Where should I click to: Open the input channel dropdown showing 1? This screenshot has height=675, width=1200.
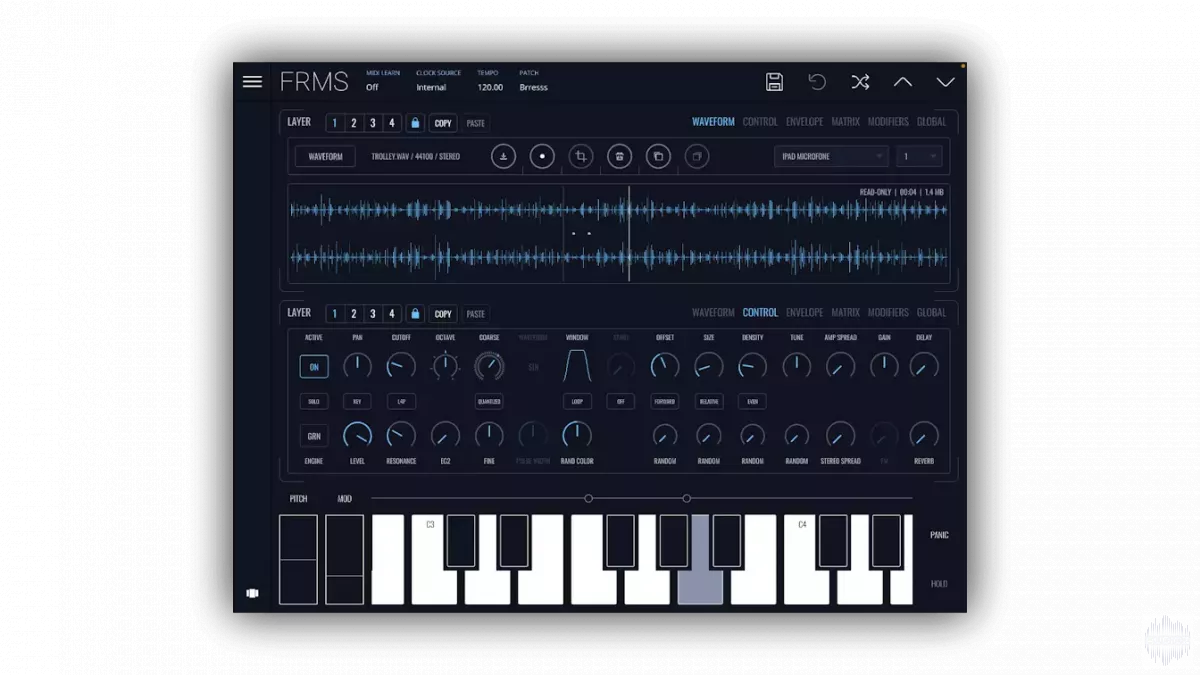919,157
